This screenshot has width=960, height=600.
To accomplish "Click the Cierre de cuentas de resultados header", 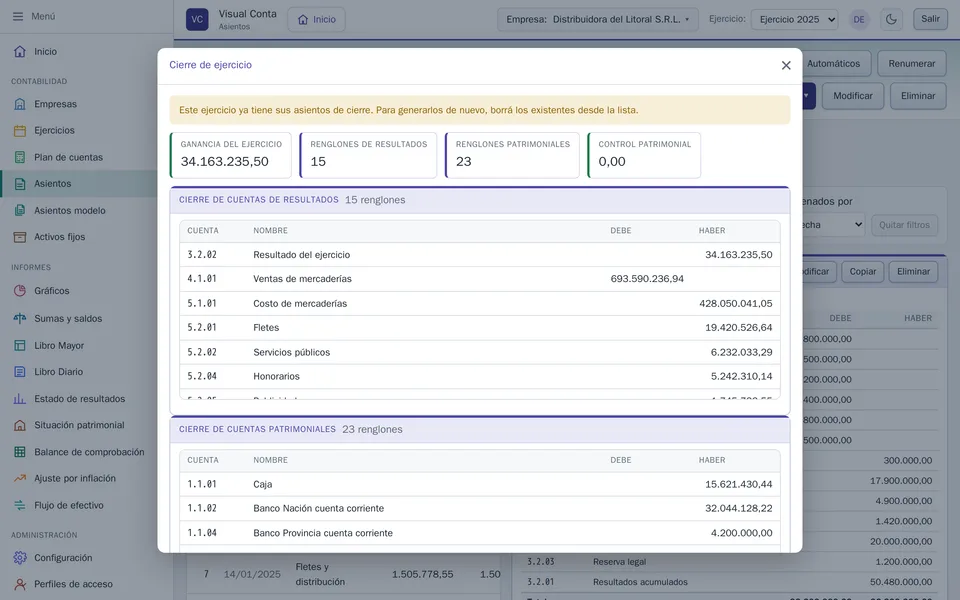I will pos(479,200).
